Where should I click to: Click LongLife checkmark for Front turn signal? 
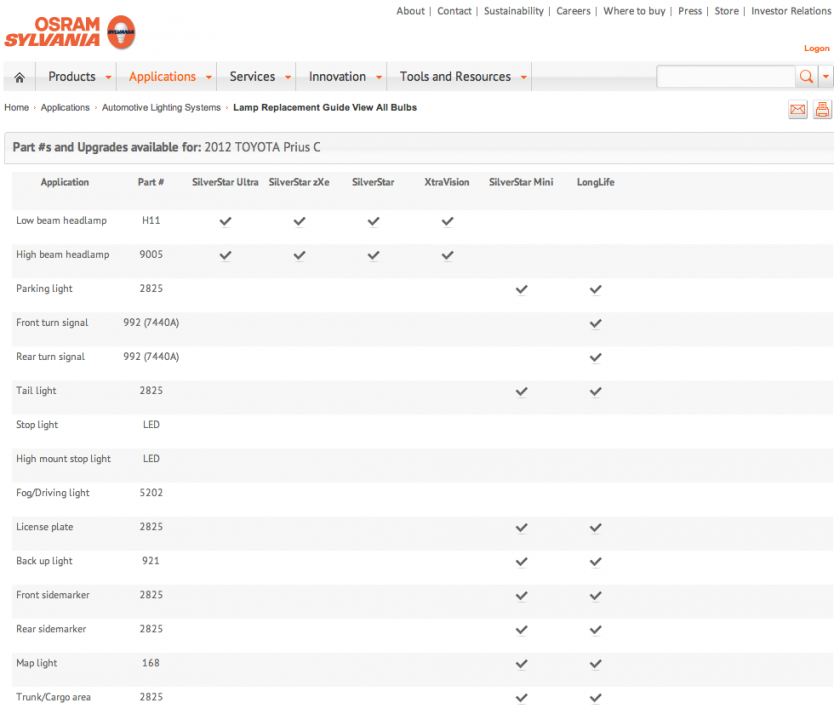(x=595, y=323)
